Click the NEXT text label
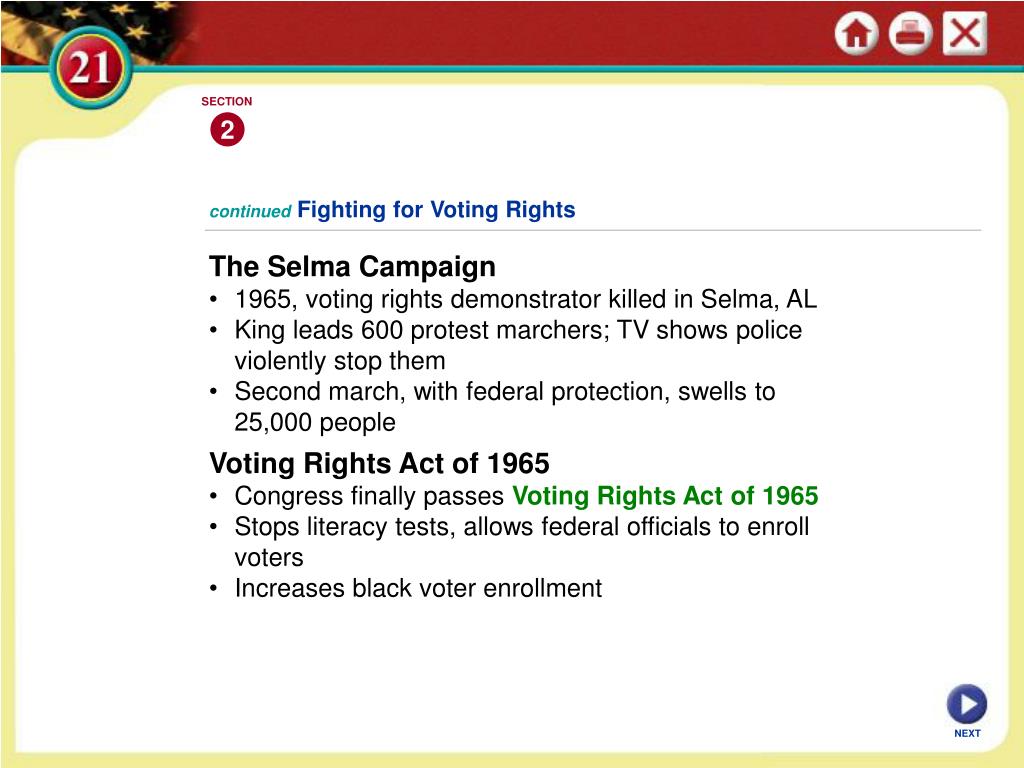The image size is (1024, 768). click(967, 733)
